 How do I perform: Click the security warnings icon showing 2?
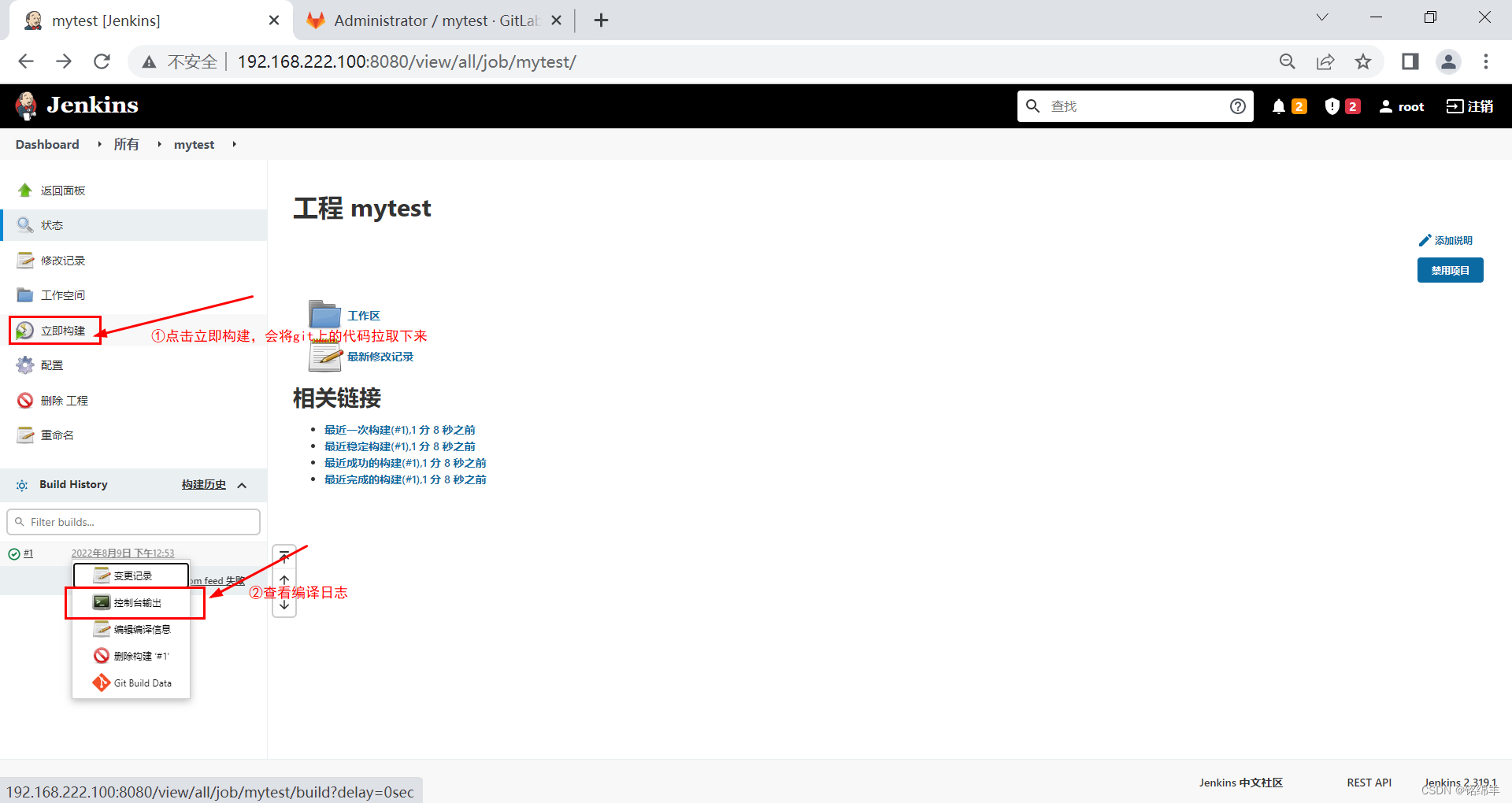click(x=1331, y=105)
